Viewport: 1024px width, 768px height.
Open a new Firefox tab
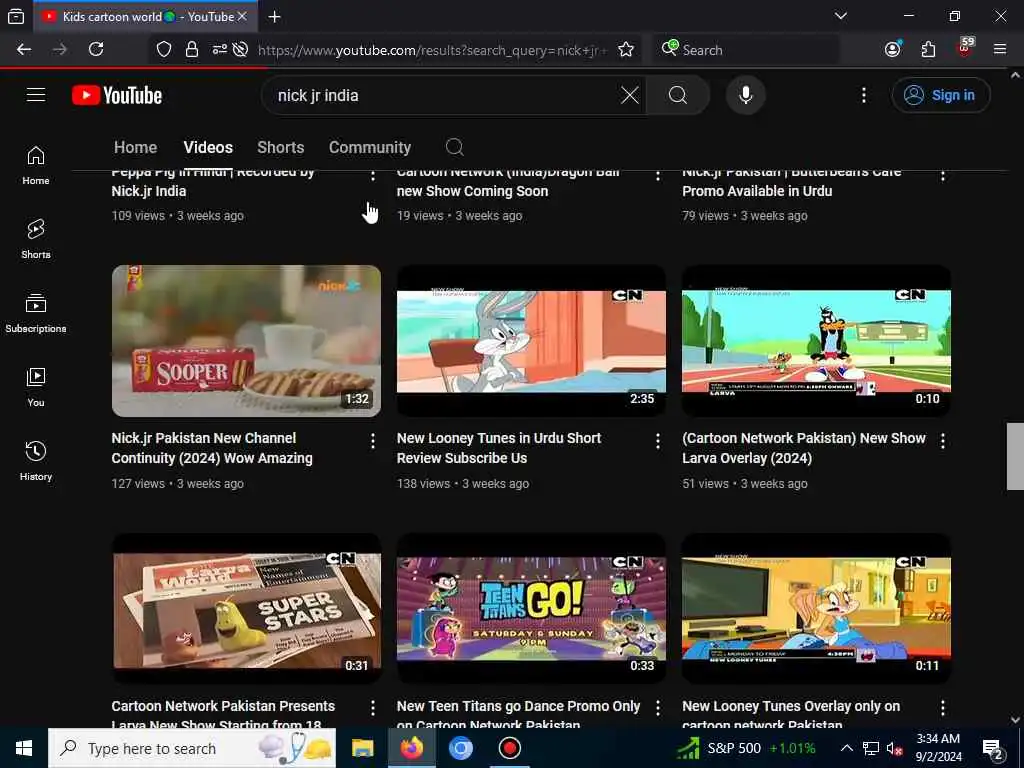[274, 17]
